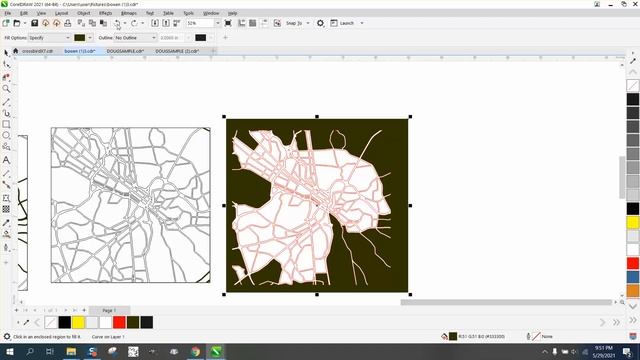
Task: Expand the Launch dropdown arrow
Action: [362, 23]
